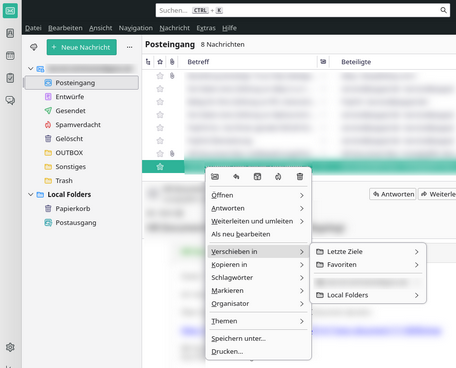Click the Weiterleiten button in message header
Image resolution: width=456 pixels, height=368 pixels.
tap(437, 194)
